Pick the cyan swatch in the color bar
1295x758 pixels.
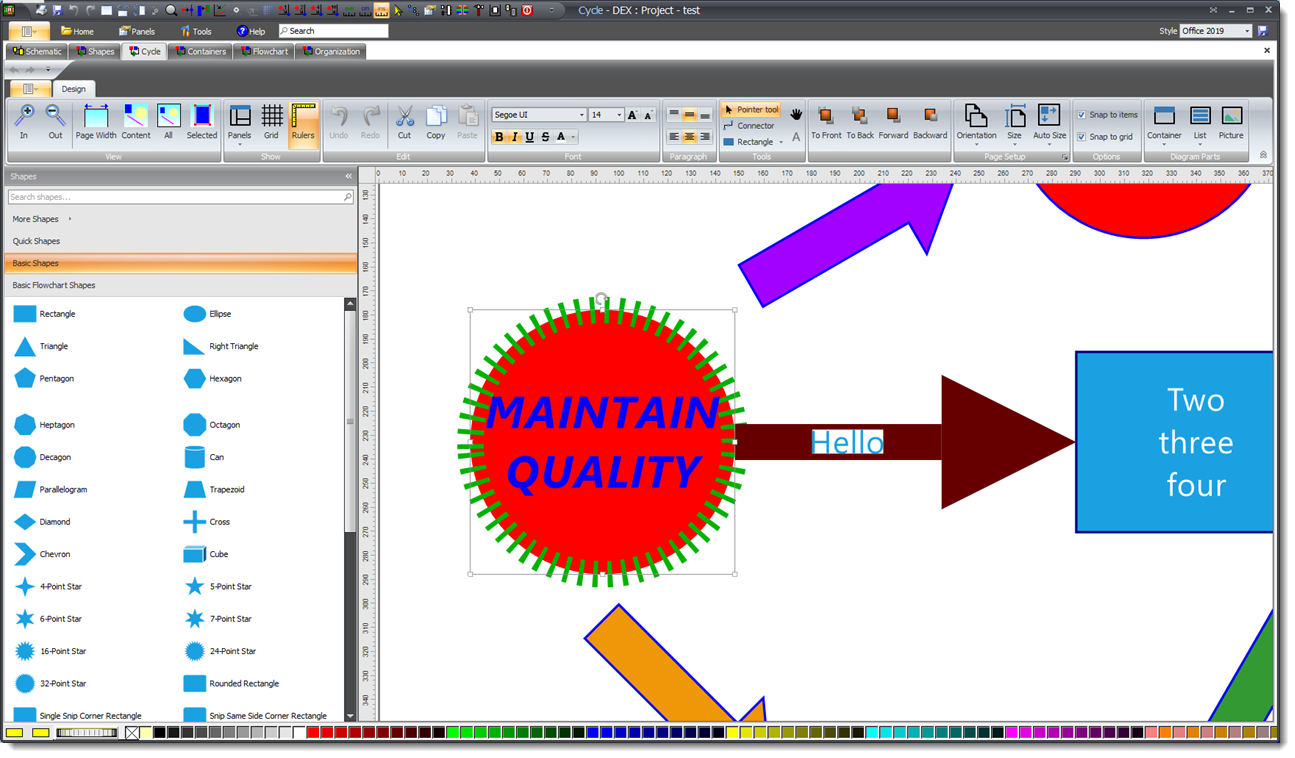872,733
